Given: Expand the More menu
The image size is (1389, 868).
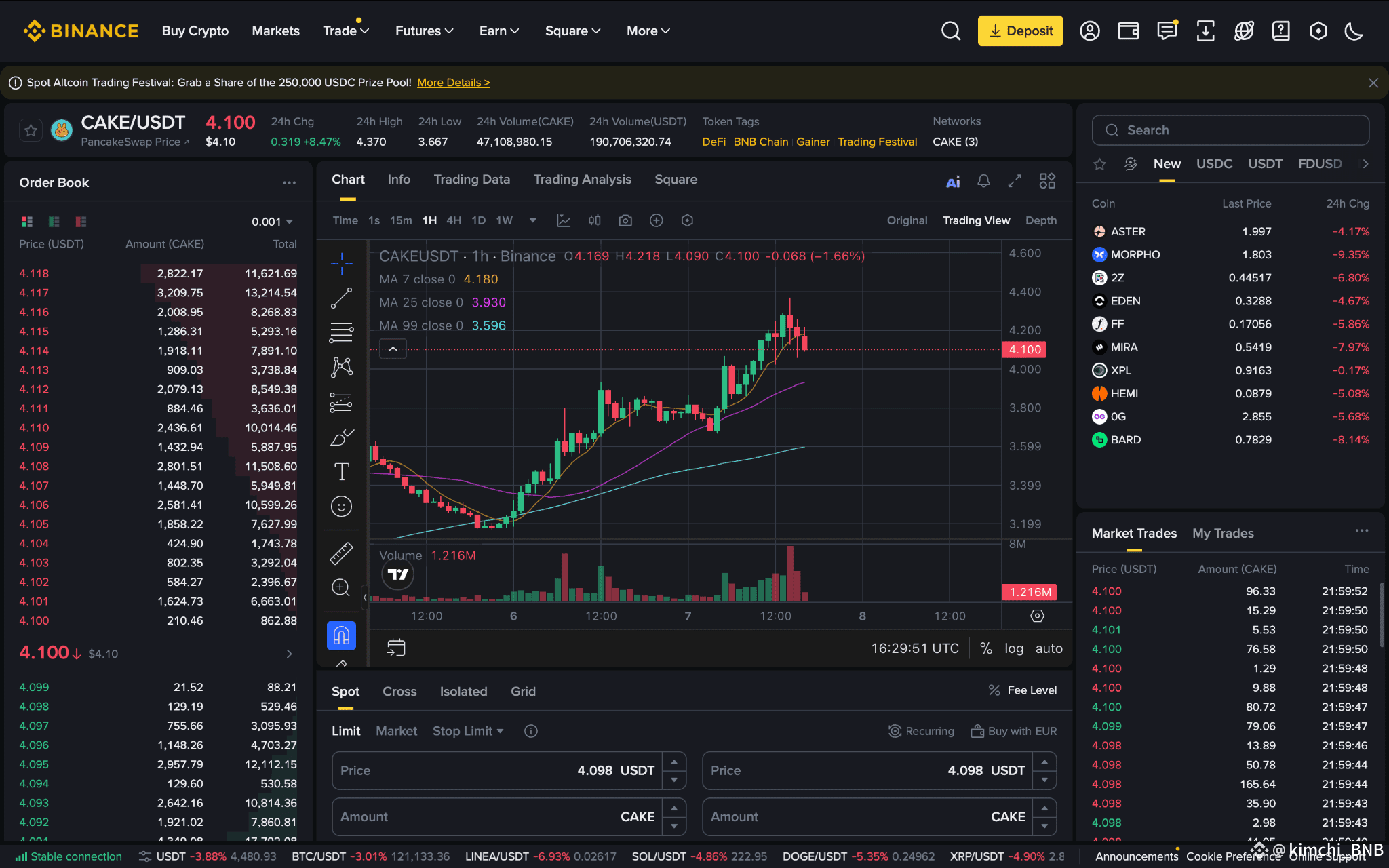Looking at the screenshot, I should [x=648, y=31].
